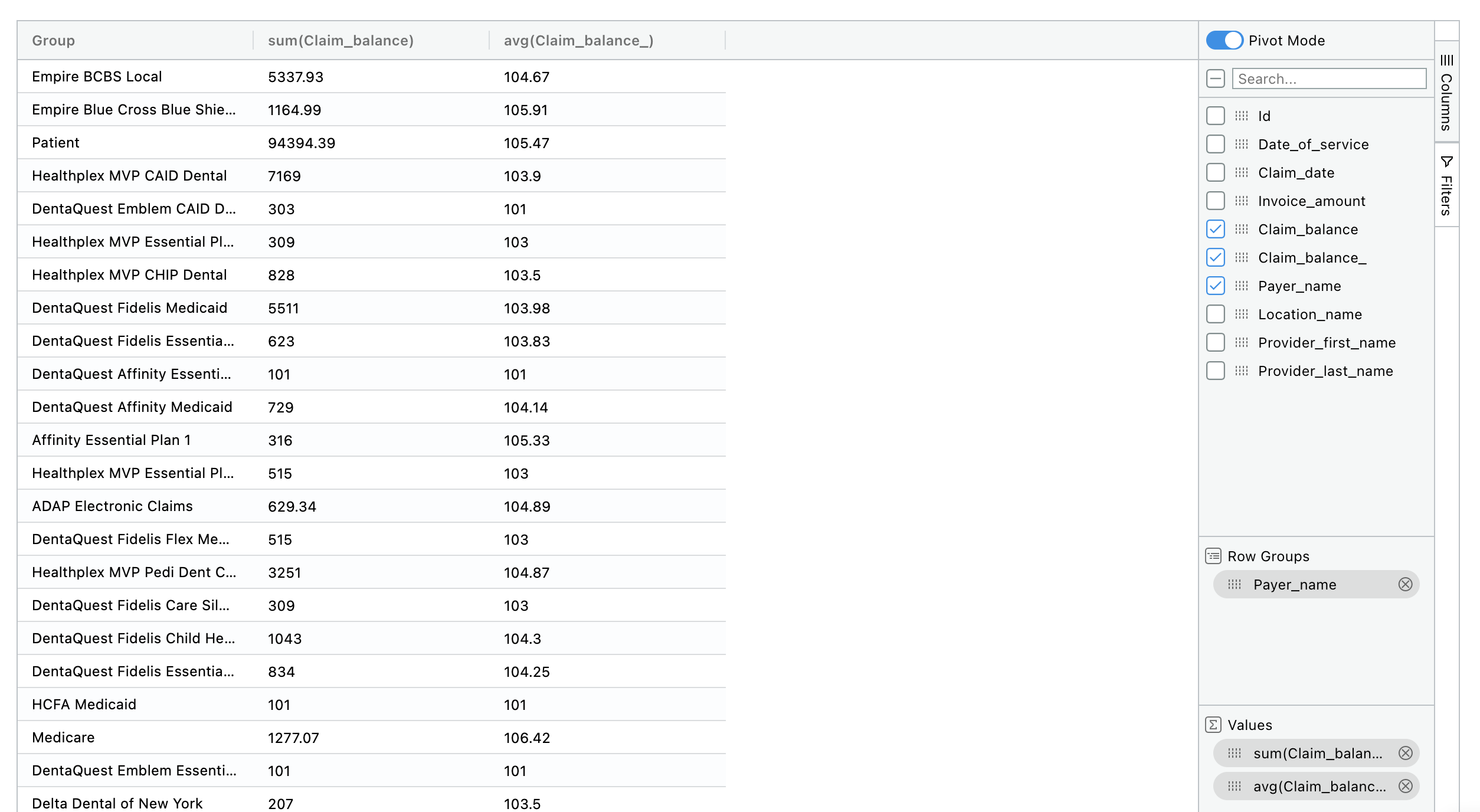
Task: Click the ADAP Electronic Claims row
Action: coord(372,506)
